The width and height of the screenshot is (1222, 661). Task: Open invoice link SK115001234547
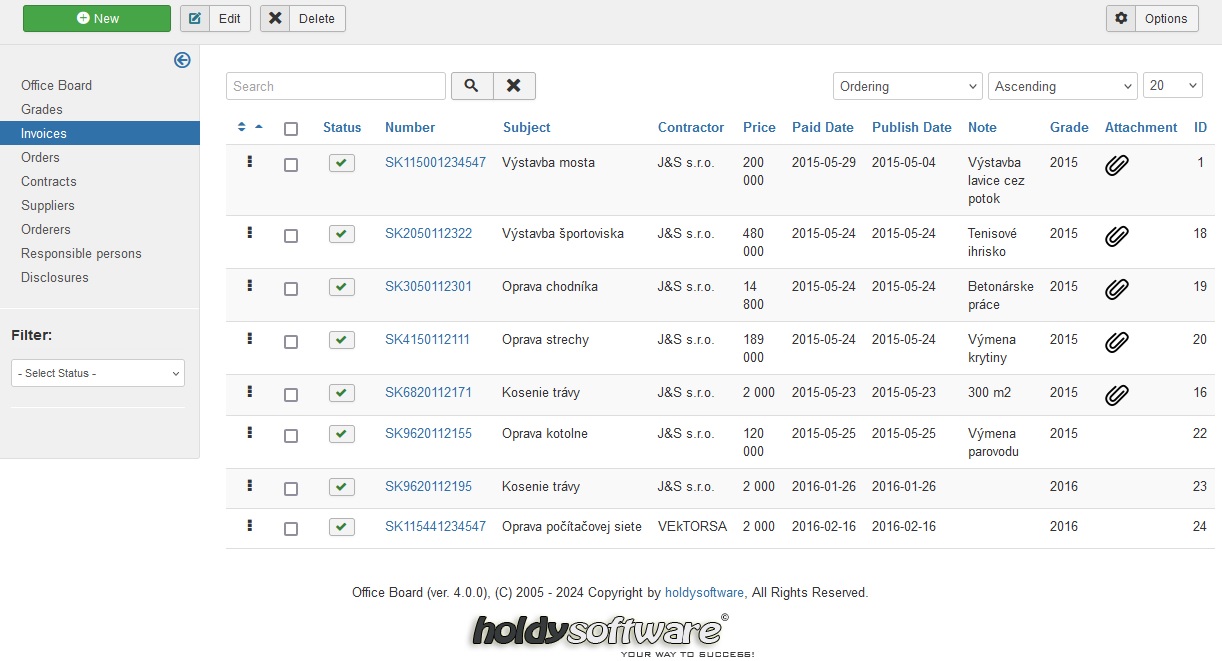[x=435, y=162]
